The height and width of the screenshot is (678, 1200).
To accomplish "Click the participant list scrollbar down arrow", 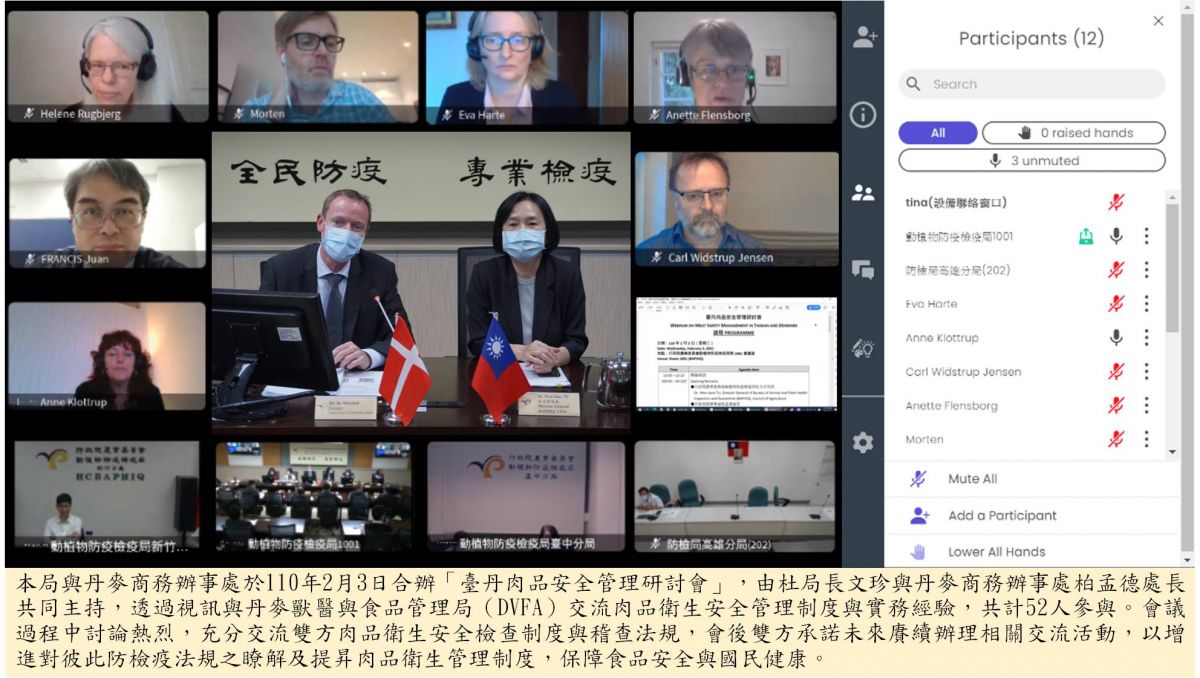I will click(1173, 452).
